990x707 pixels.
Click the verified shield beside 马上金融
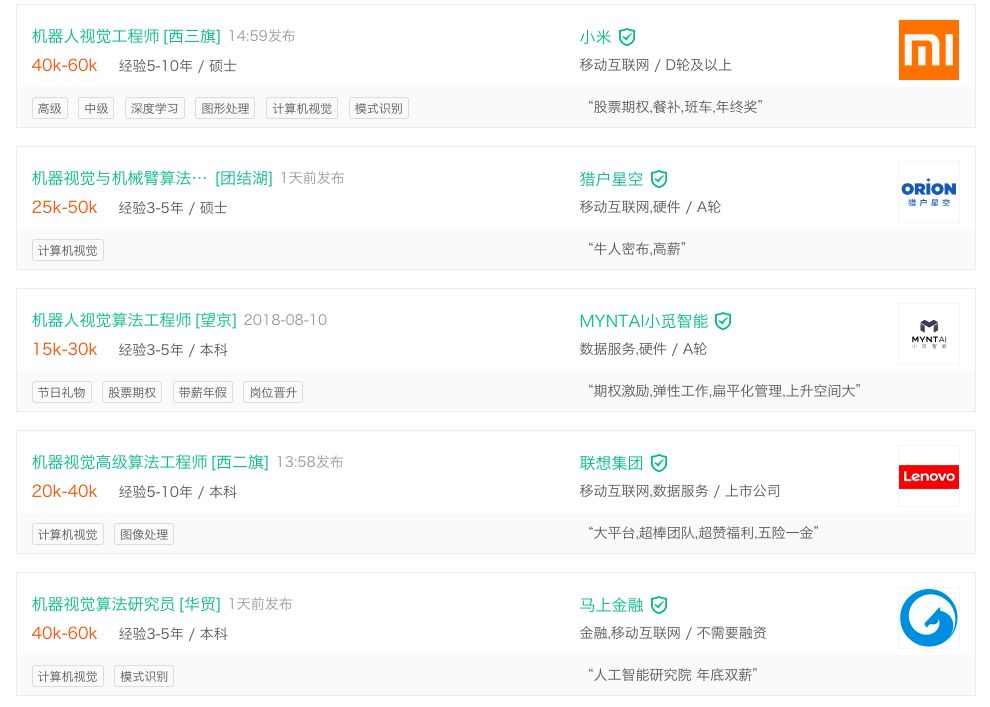[659, 605]
